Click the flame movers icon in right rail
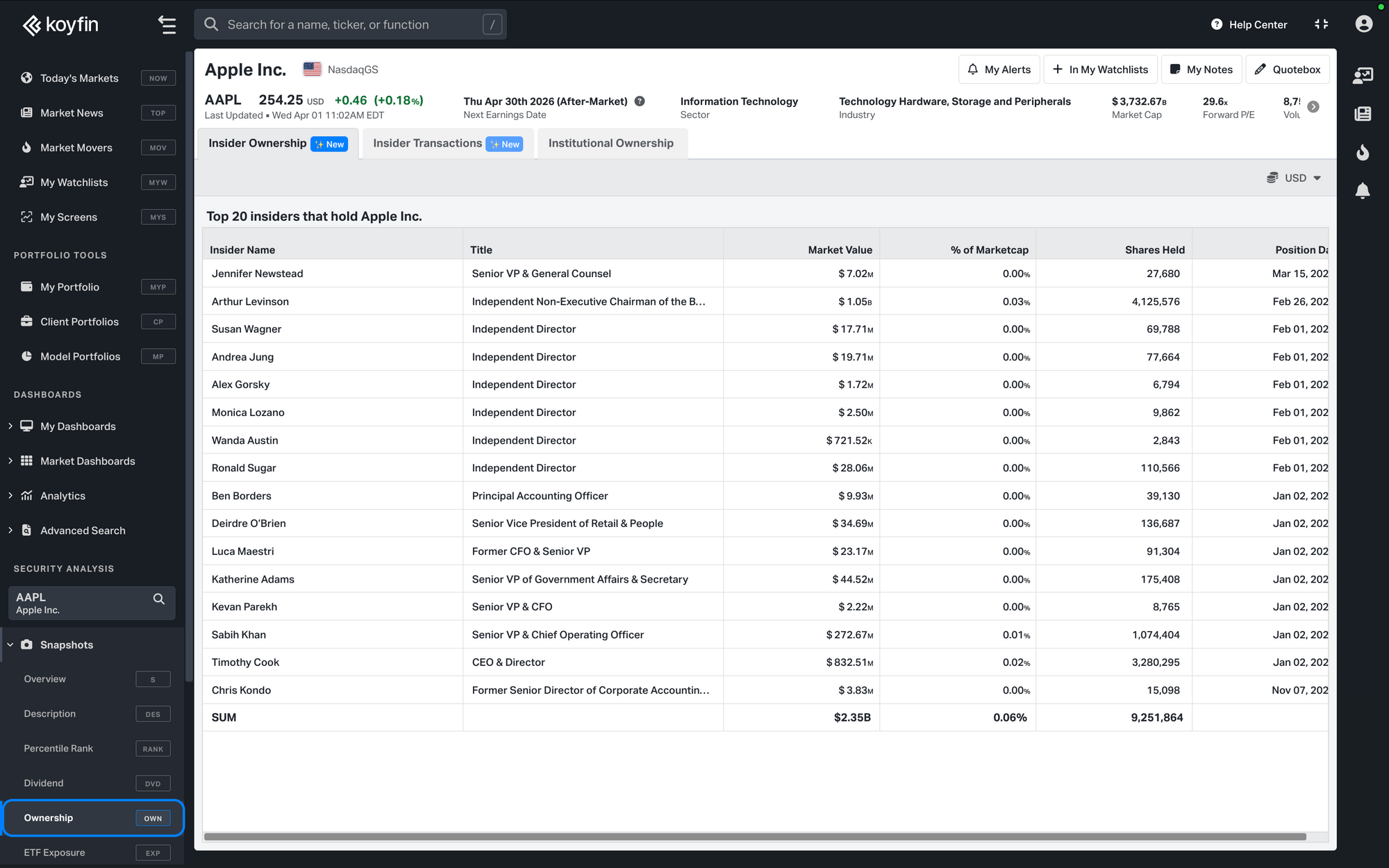 pyautogui.click(x=1363, y=152)
